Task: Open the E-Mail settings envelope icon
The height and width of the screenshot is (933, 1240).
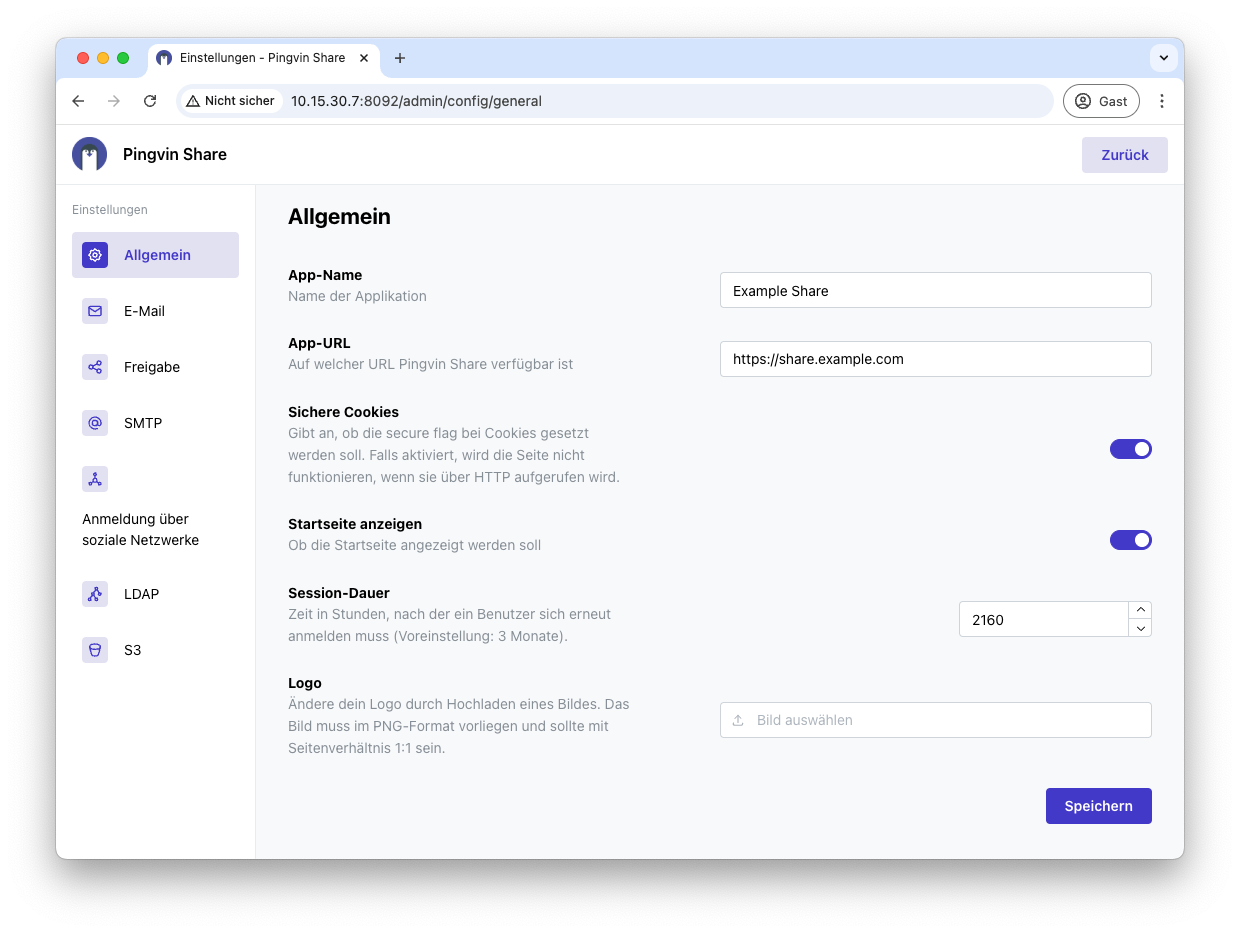Action: click(95, 311)
